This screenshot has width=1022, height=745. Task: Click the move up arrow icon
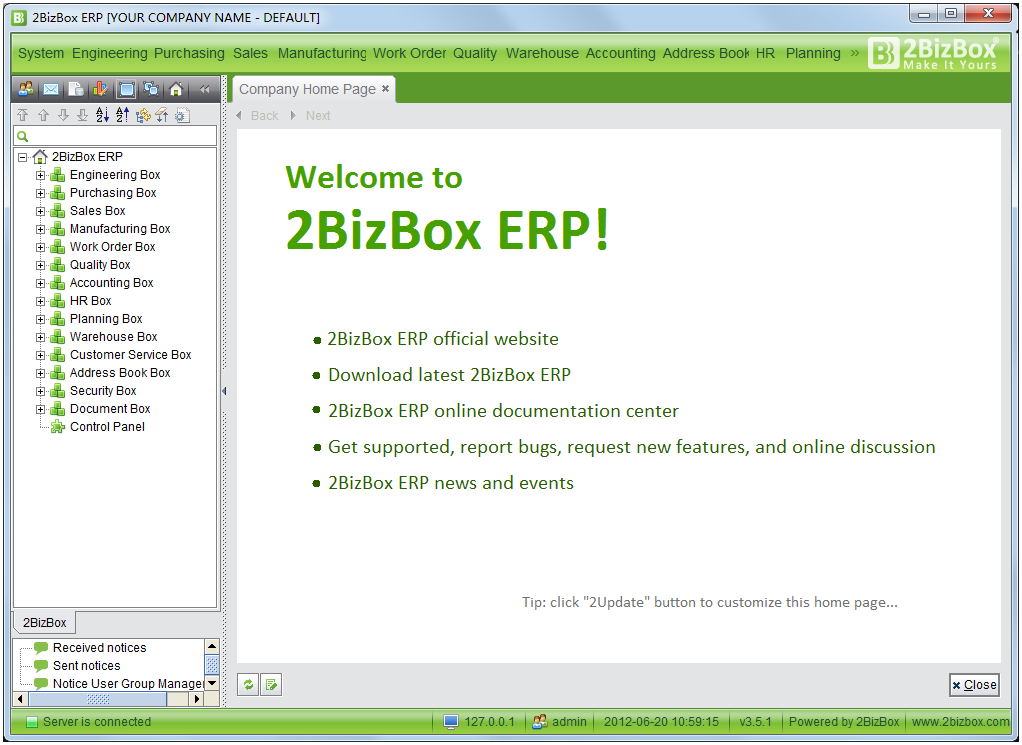(44, 115)
